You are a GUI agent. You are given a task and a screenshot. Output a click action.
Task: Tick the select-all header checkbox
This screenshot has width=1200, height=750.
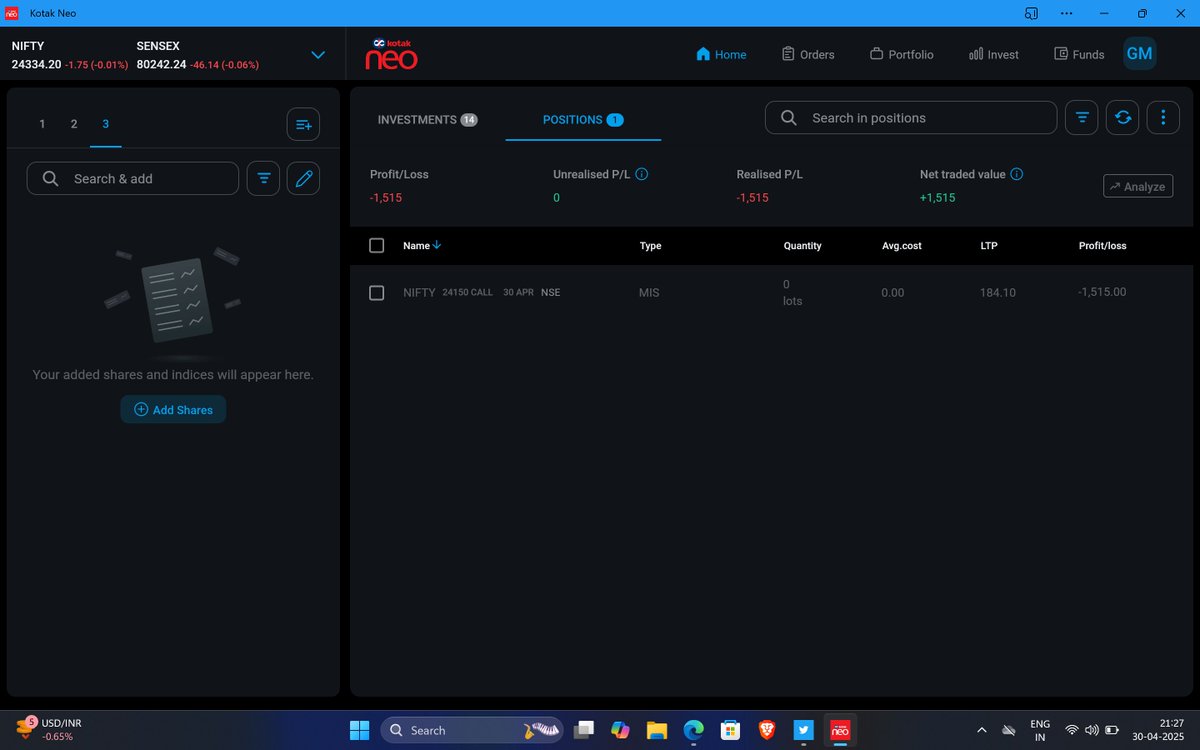coord(377,245)
